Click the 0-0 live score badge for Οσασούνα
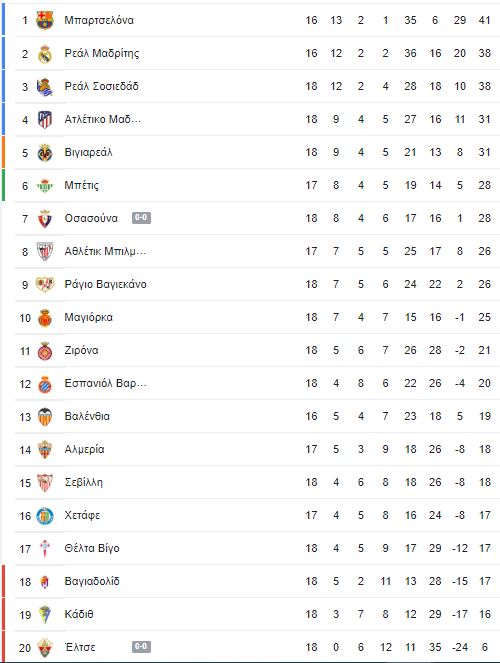Viewport: 500px width, 663px height. [141, 218]
